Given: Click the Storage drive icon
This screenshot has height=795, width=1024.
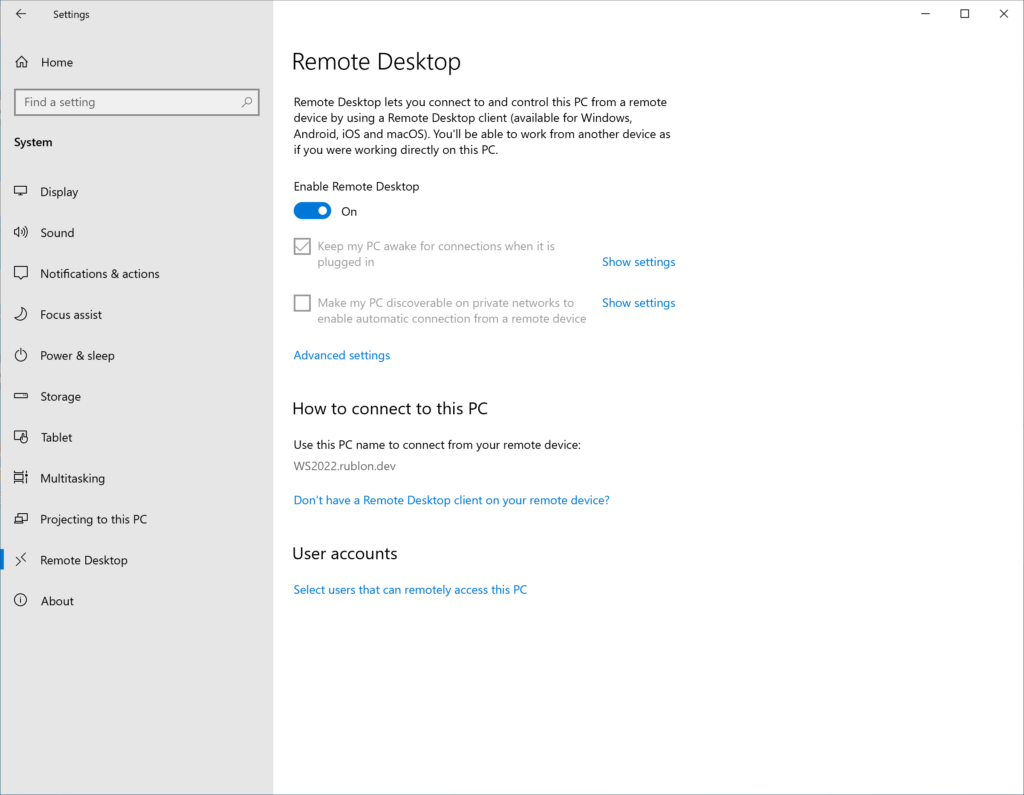Looking at the screenshot, I should pyautogui.click(x=21, y=396).
